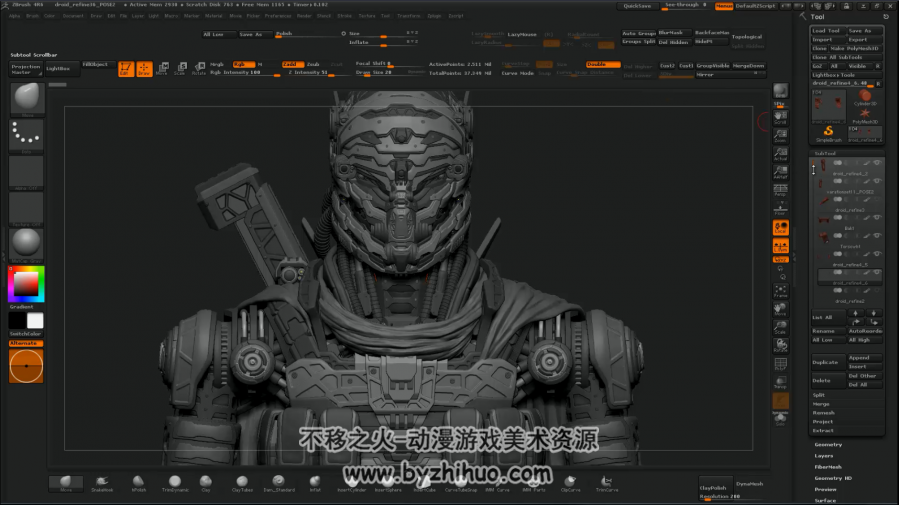899x505 pixels.
Task: Activate the Edit mode button
Action: coord(126,69)
